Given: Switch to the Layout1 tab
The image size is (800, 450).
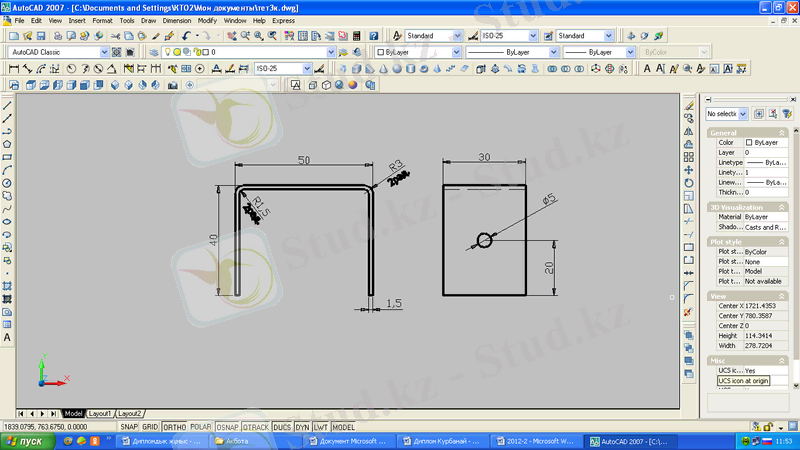Looking at the screenshot, I should 100,413.
